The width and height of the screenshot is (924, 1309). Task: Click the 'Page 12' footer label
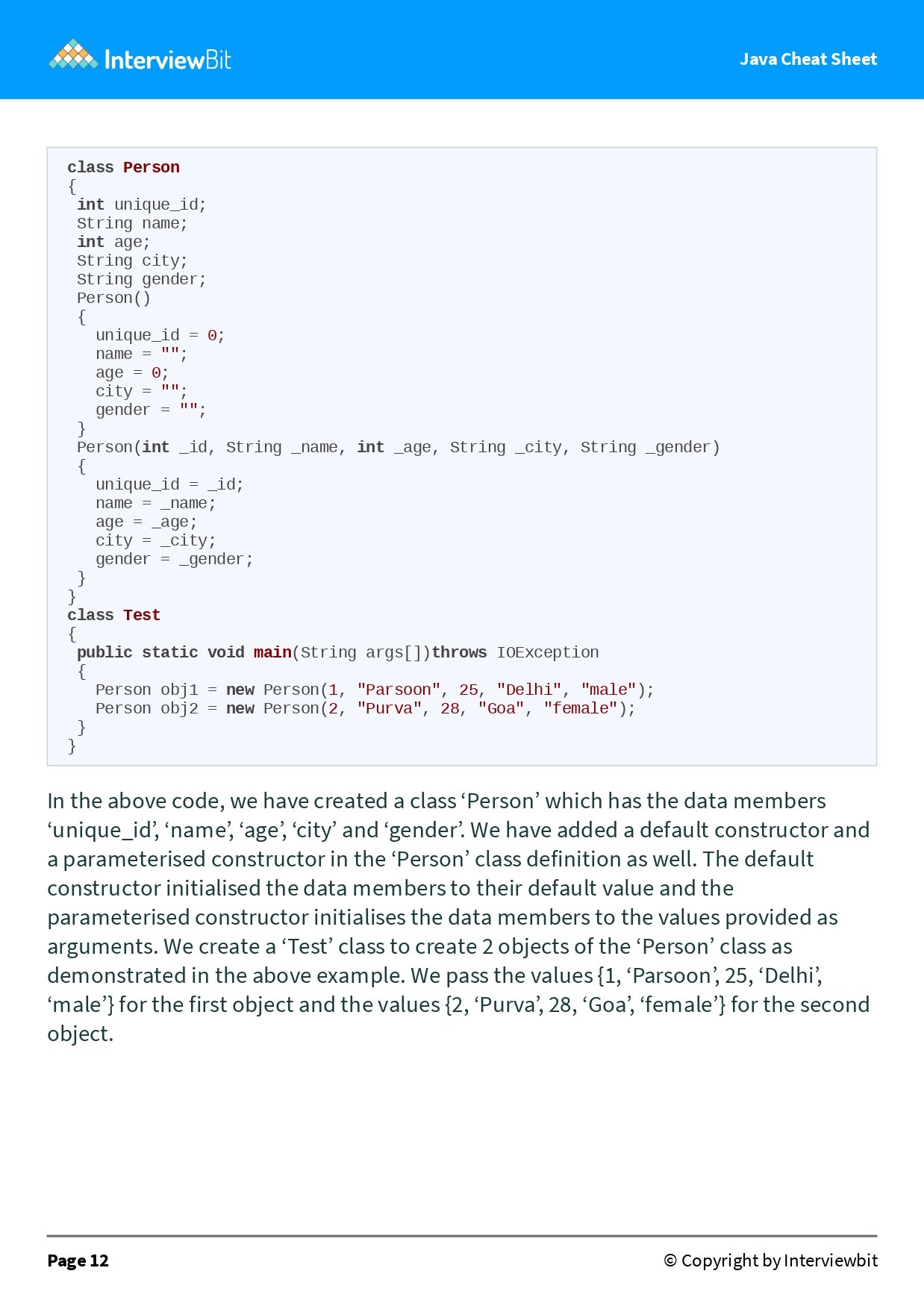coord(78,1260)
